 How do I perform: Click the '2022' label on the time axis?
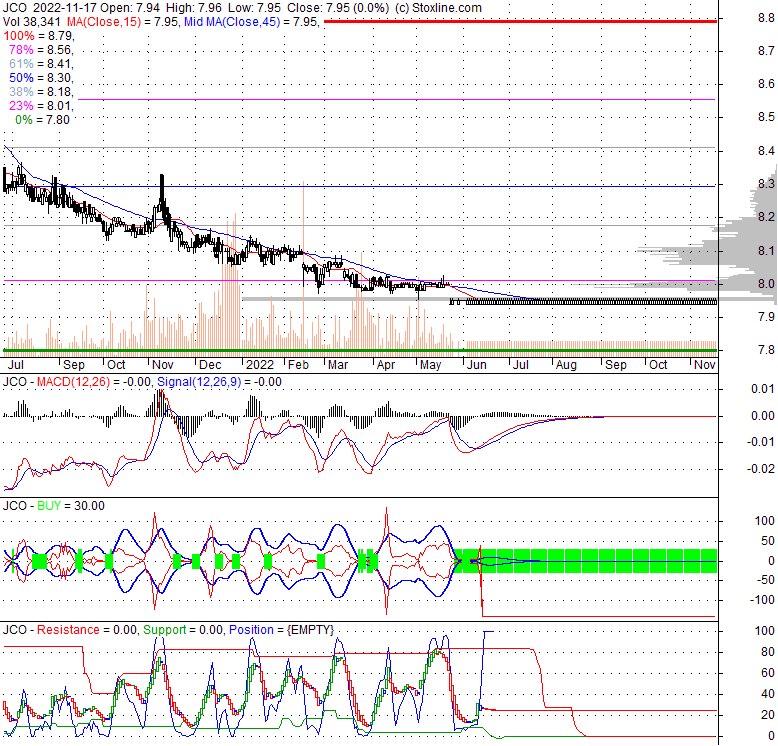(260, 365)
